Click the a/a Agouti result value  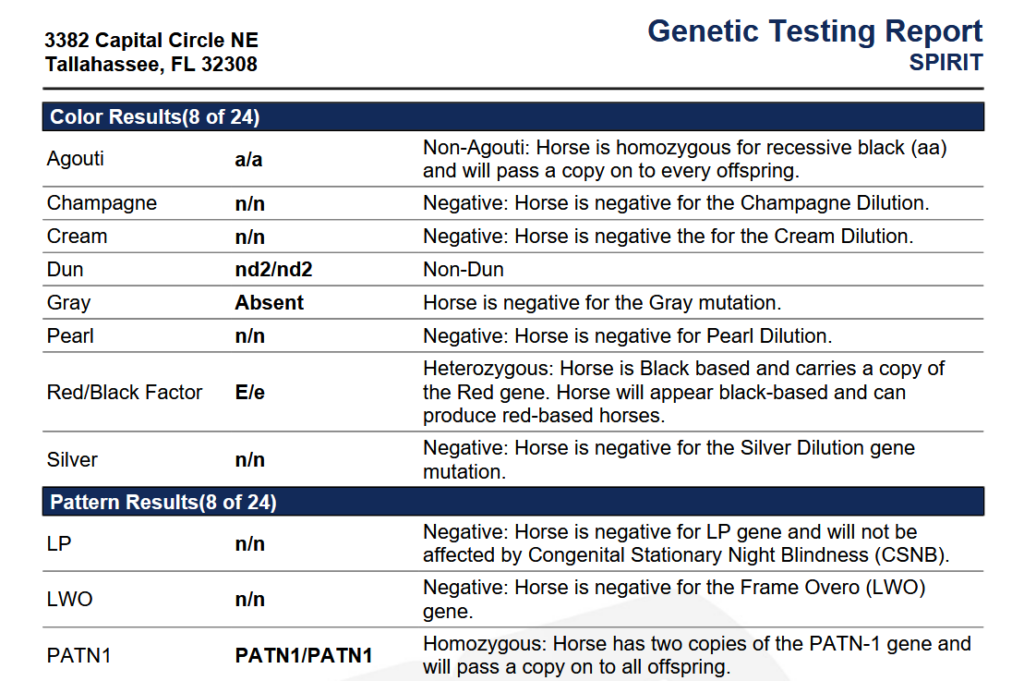(x=249, y=160)
